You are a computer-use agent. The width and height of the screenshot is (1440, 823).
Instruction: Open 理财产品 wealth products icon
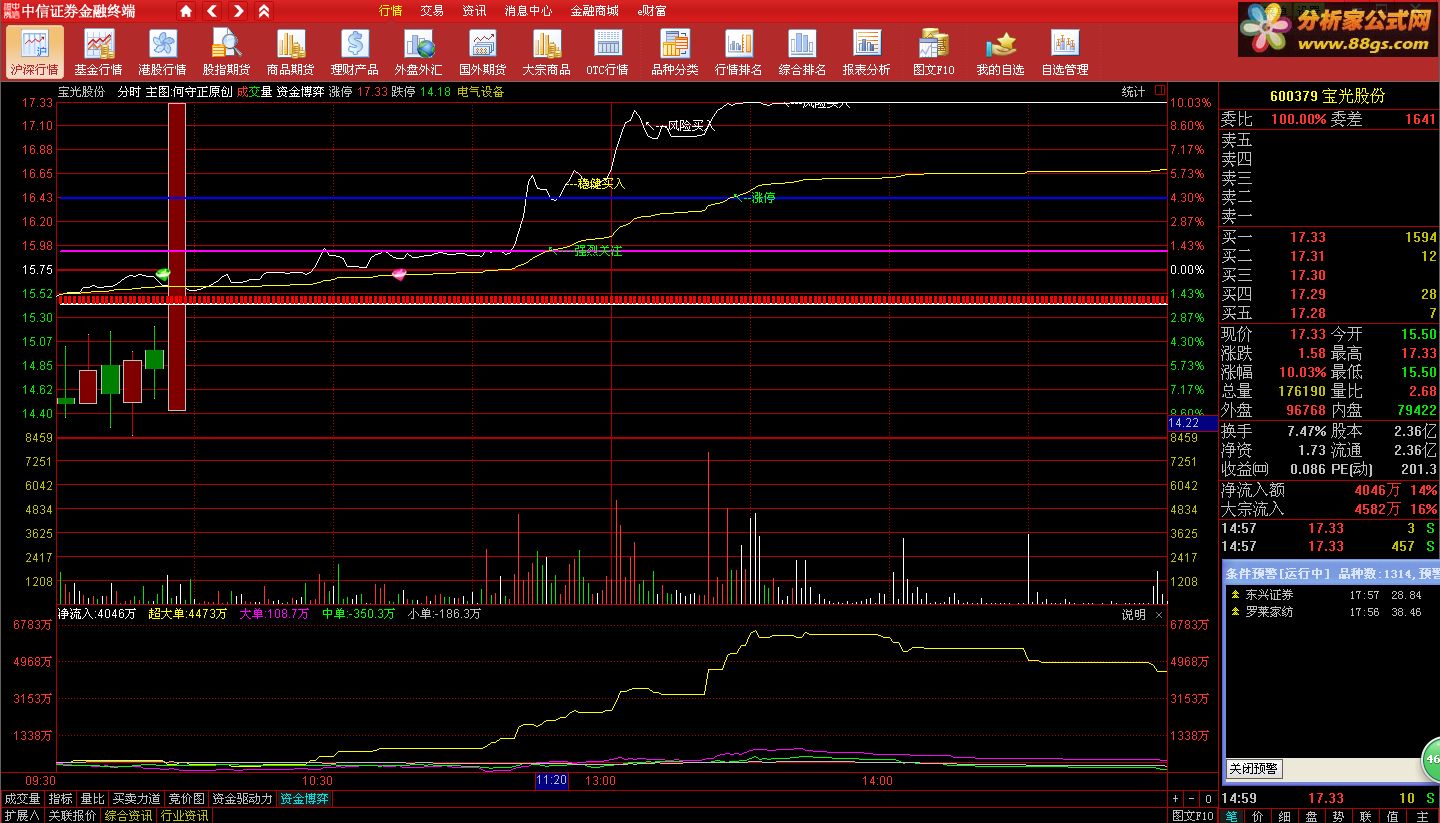tap(354, 51)
